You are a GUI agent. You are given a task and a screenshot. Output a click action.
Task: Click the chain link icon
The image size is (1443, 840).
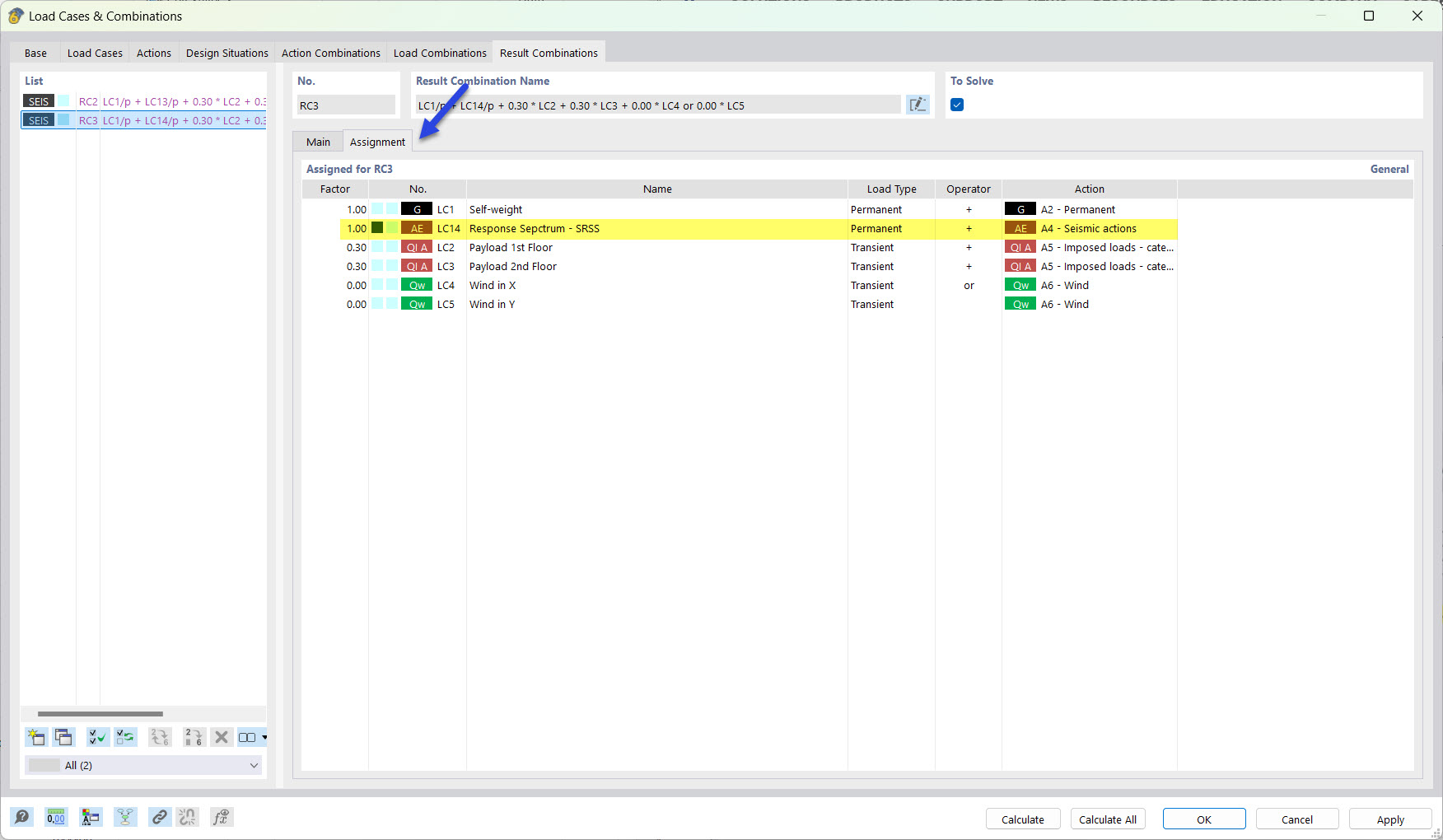[x=159, y=817]
